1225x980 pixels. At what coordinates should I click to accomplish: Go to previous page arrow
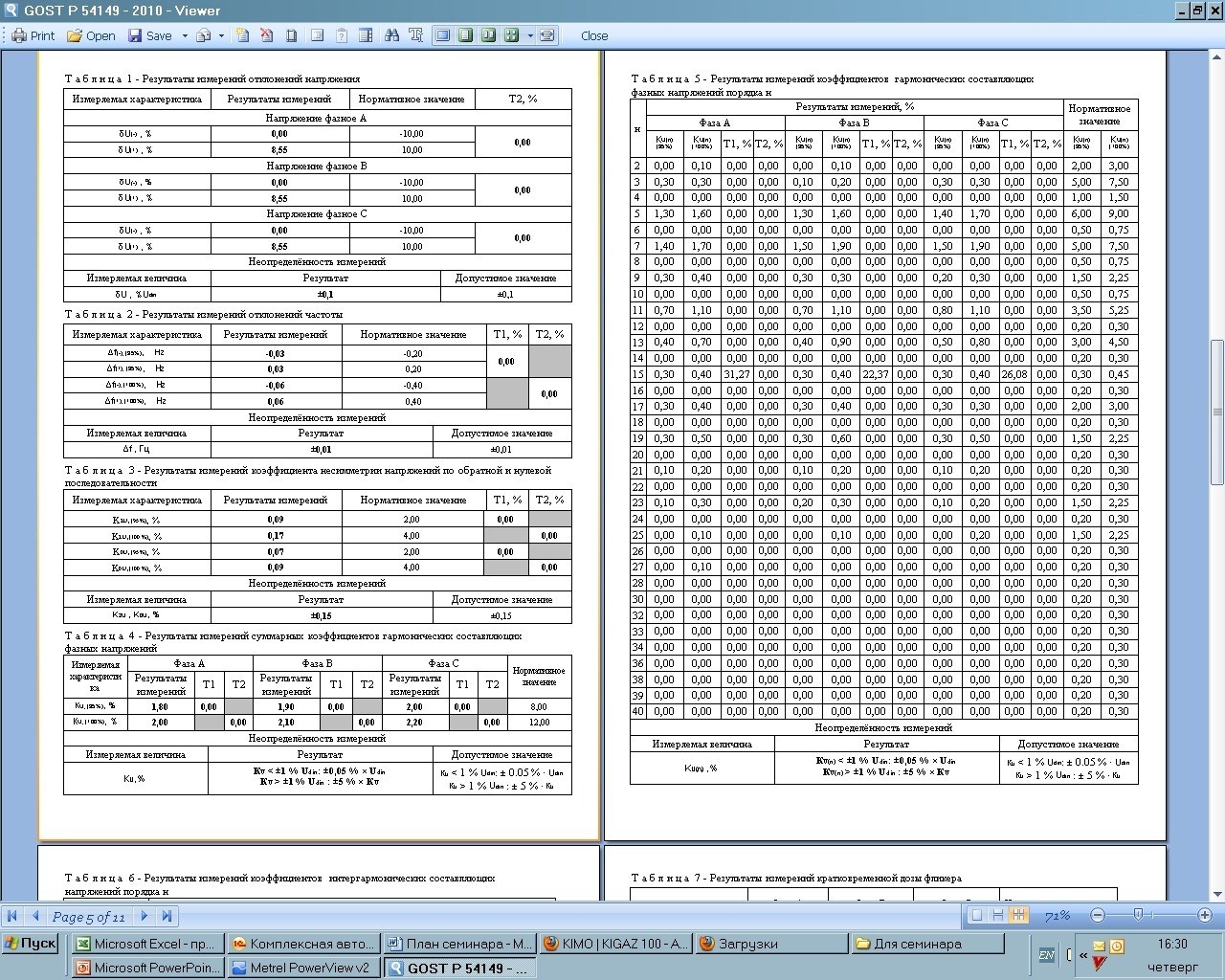35,916
